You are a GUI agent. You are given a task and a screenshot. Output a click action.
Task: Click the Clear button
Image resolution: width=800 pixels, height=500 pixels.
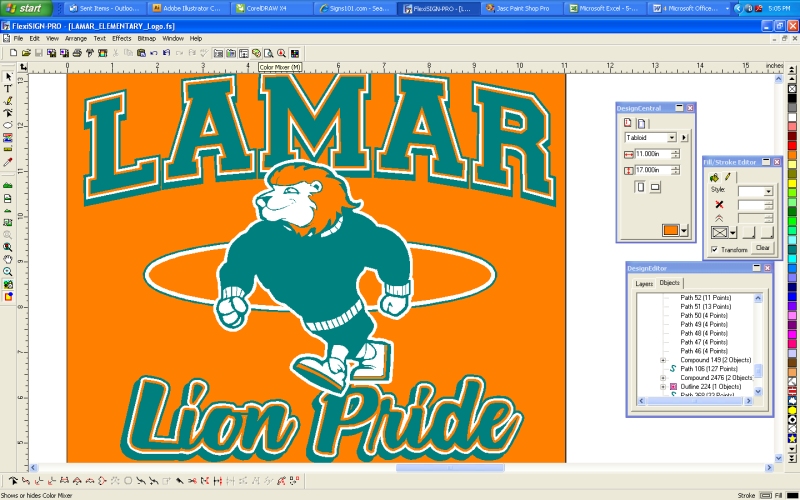[x=763, y=248]
